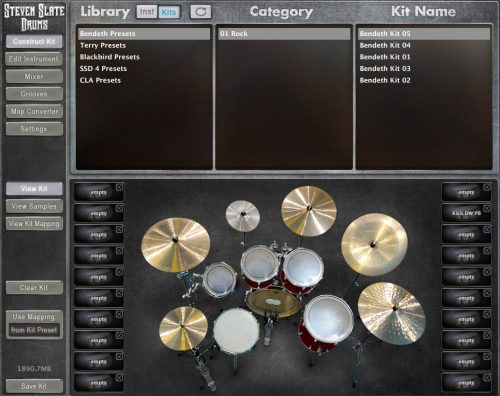This screenshot has height=396, width=500.
Task: Load Bendeth Kit 05
Action: click(x=424, y=34)
